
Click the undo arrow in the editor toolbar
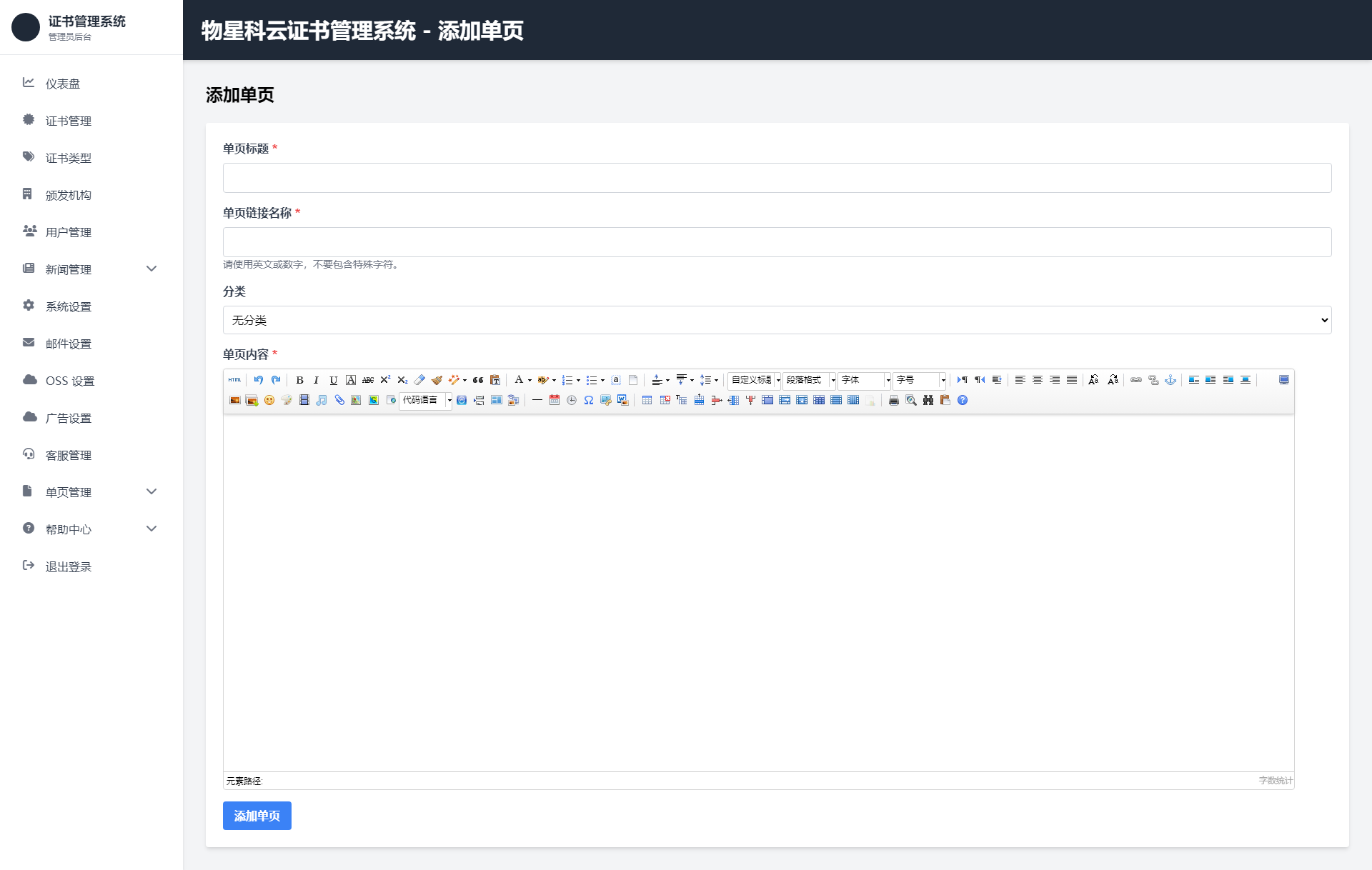point(259,380)
